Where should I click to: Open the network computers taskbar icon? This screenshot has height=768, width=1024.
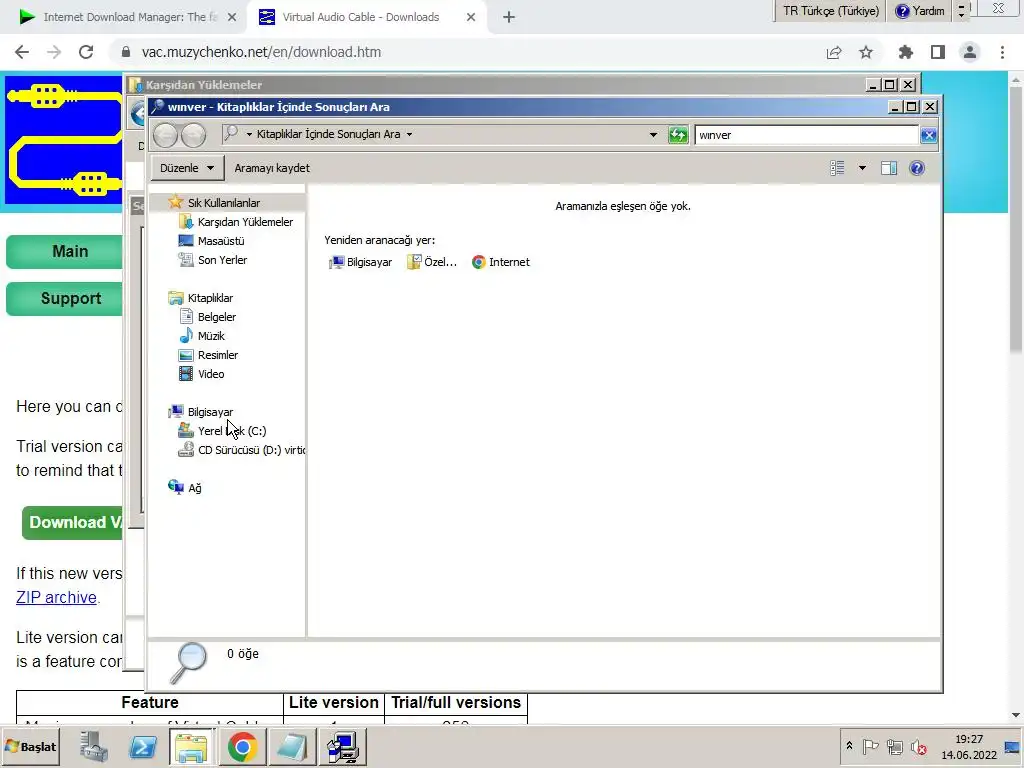click(342, 747)
